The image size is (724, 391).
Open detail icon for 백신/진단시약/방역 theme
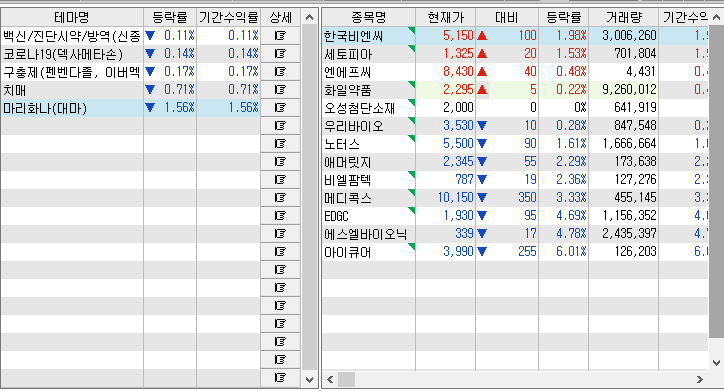pyautogui.click(x=280, y=36)
